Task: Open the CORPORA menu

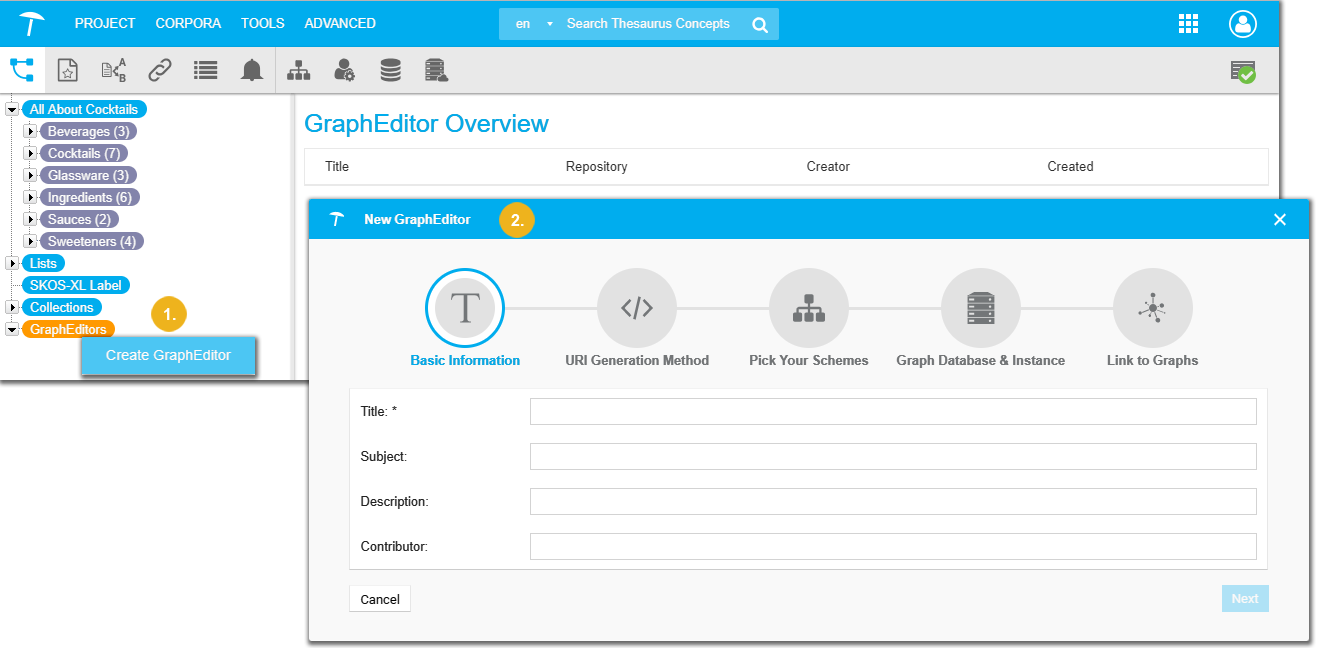Action: coord(188,23)
